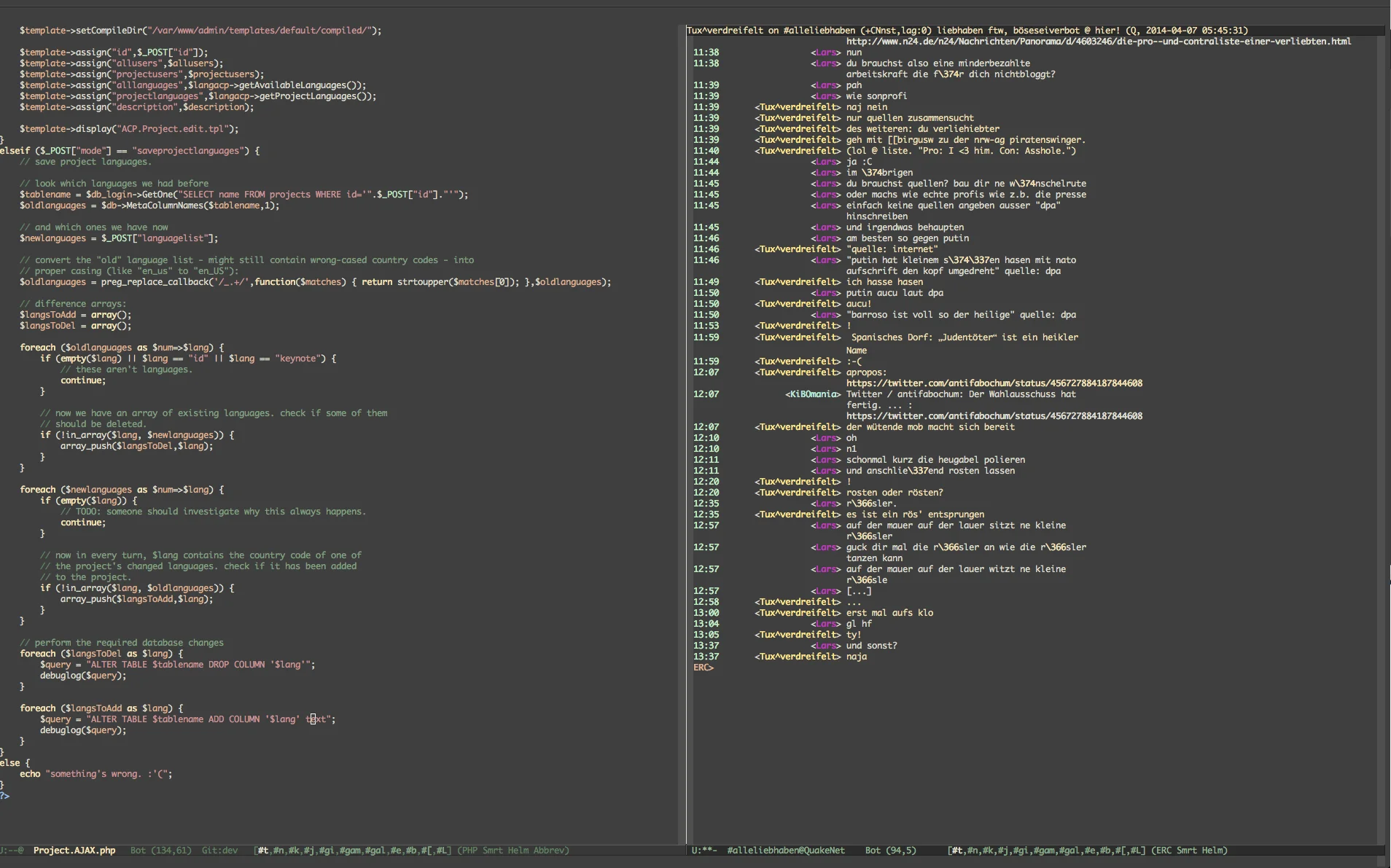Click #gal channel in right mode line tracker

point(1069,850)
